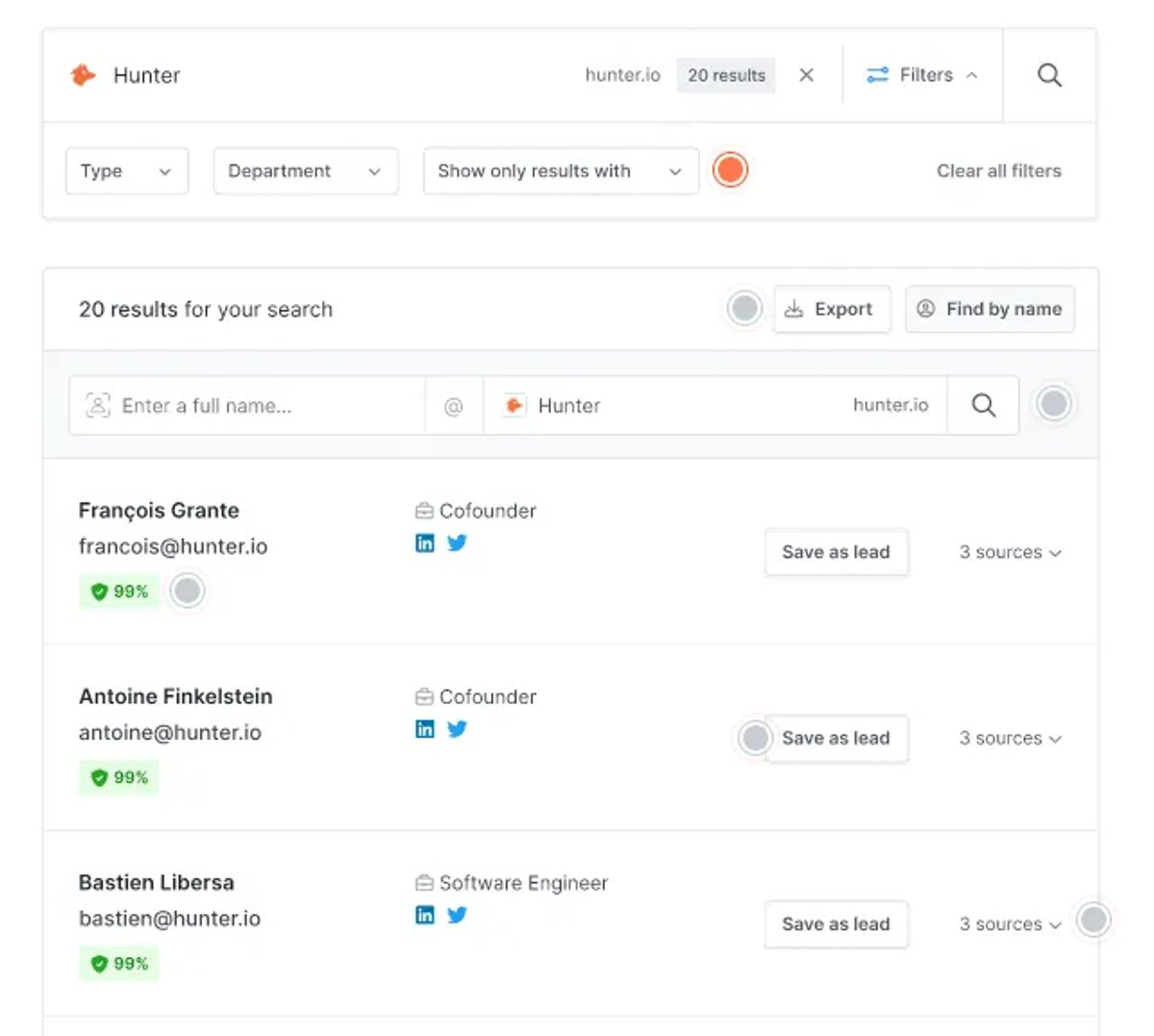This screenshot has height=1036, width=1154.
Task: Open the Department dropdown
Action: point(306,171)
